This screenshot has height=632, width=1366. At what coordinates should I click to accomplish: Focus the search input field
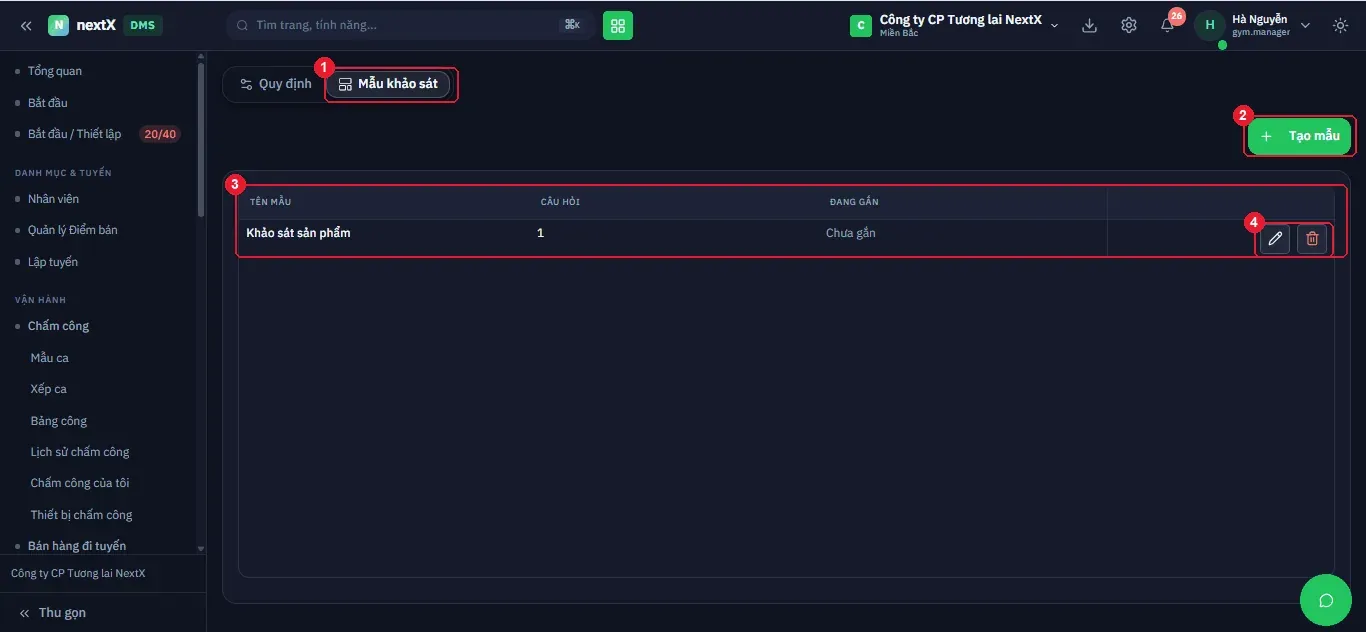(x=410, y=25)
